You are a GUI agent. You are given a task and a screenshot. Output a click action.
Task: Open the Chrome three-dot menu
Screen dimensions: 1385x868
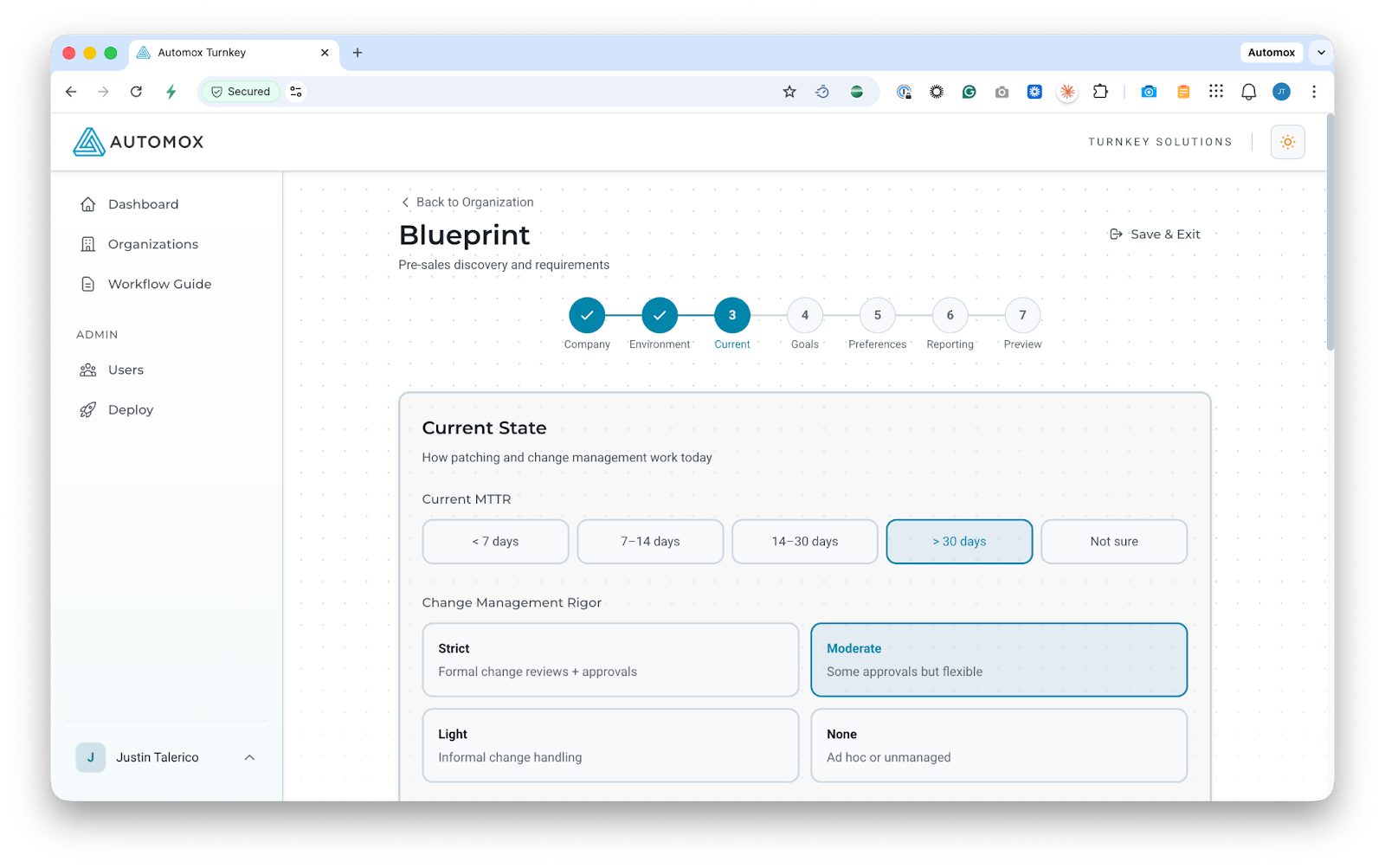(x=1314, y=92)
